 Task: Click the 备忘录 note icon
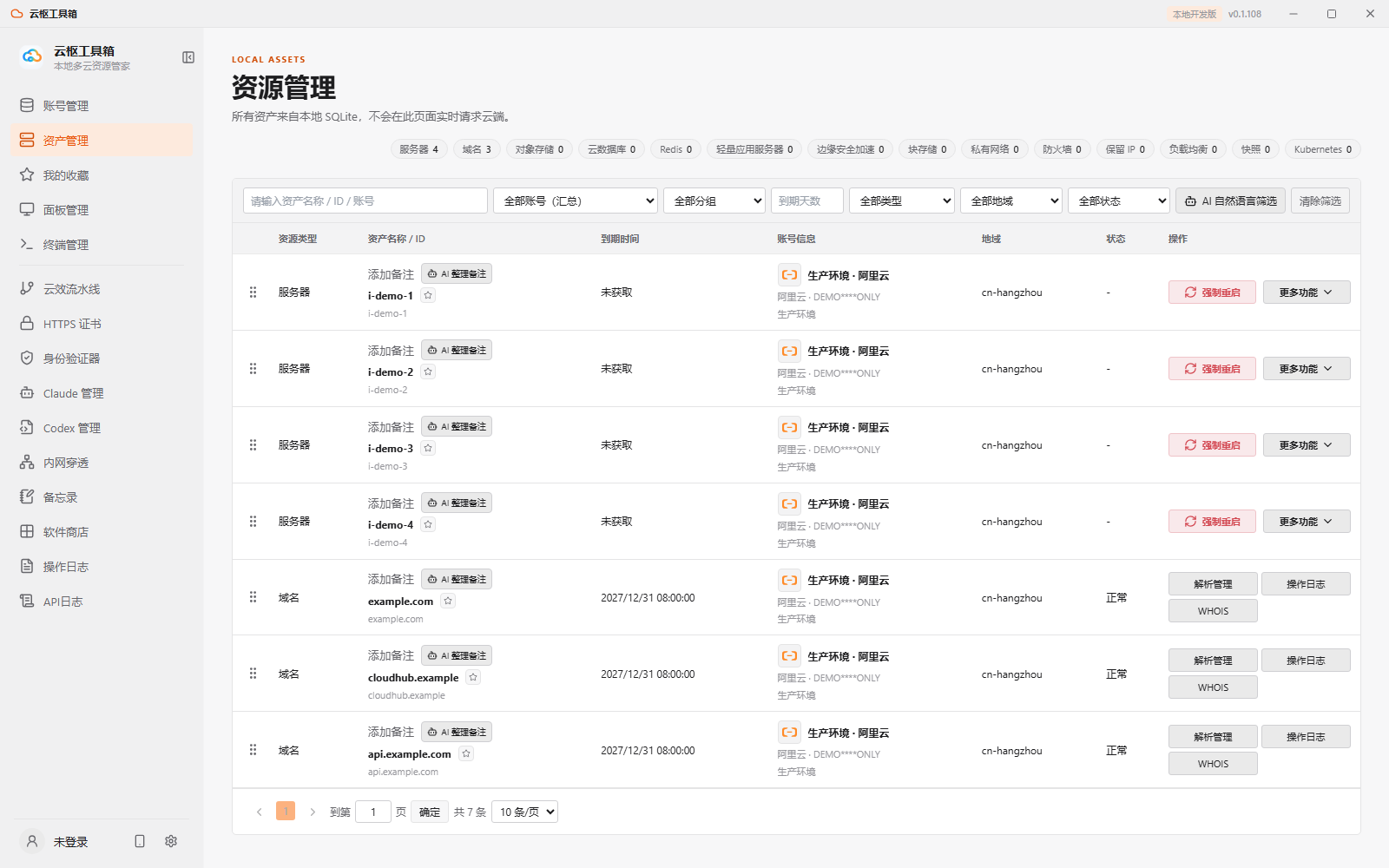[27, 496]
